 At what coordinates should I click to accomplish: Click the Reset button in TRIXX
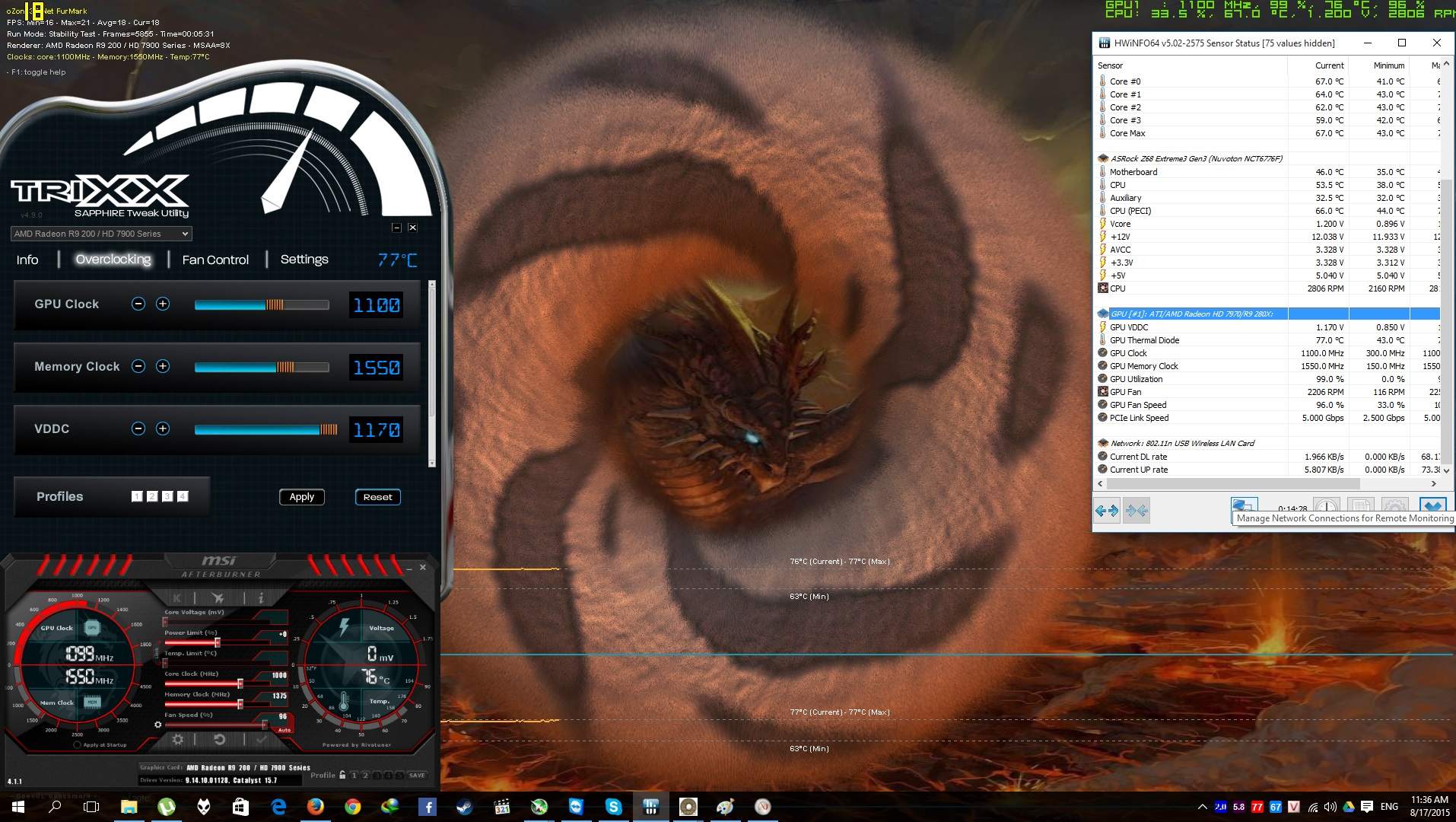pos(377,497)
